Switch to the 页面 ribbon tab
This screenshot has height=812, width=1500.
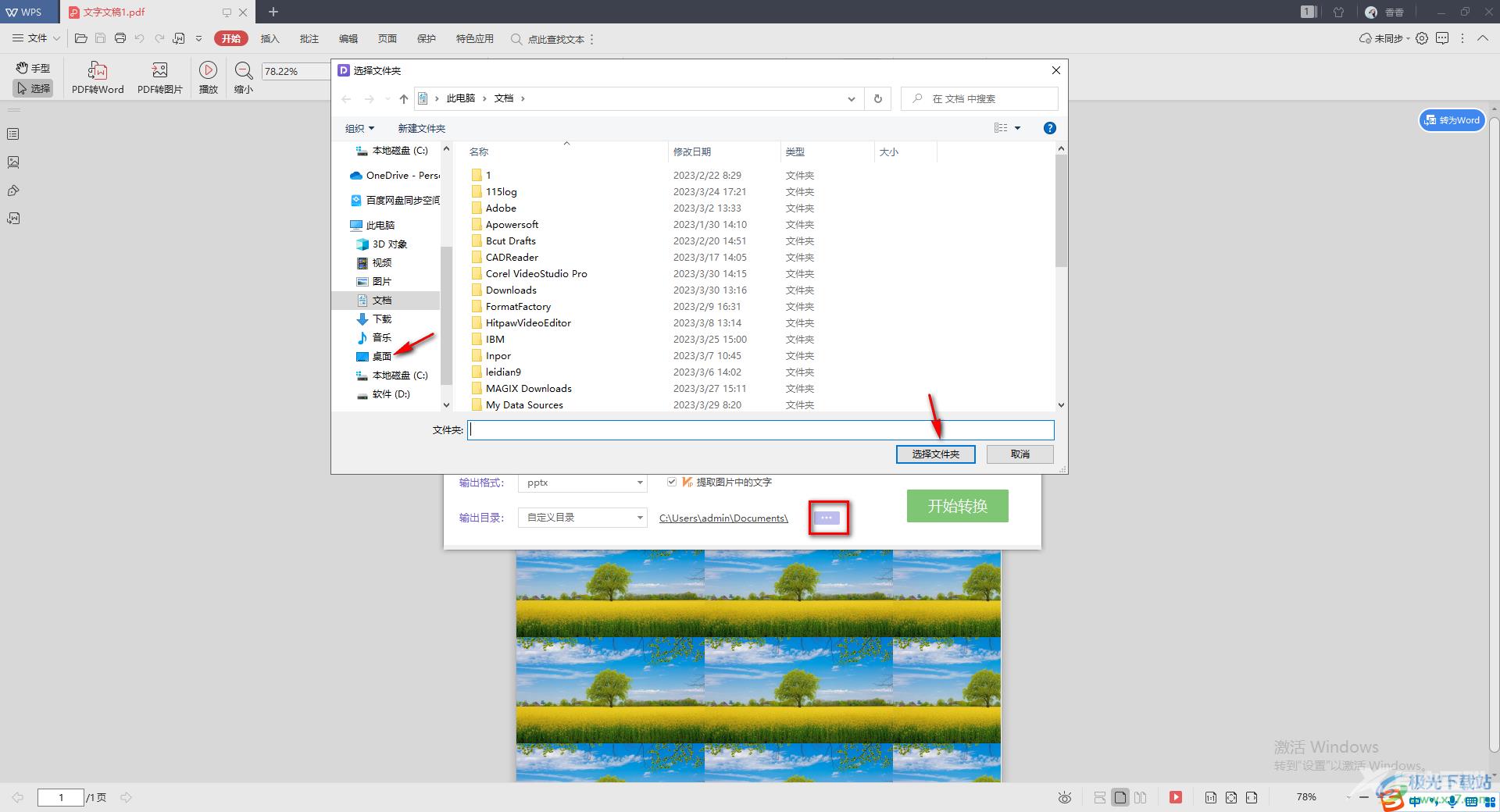(387, 38)
